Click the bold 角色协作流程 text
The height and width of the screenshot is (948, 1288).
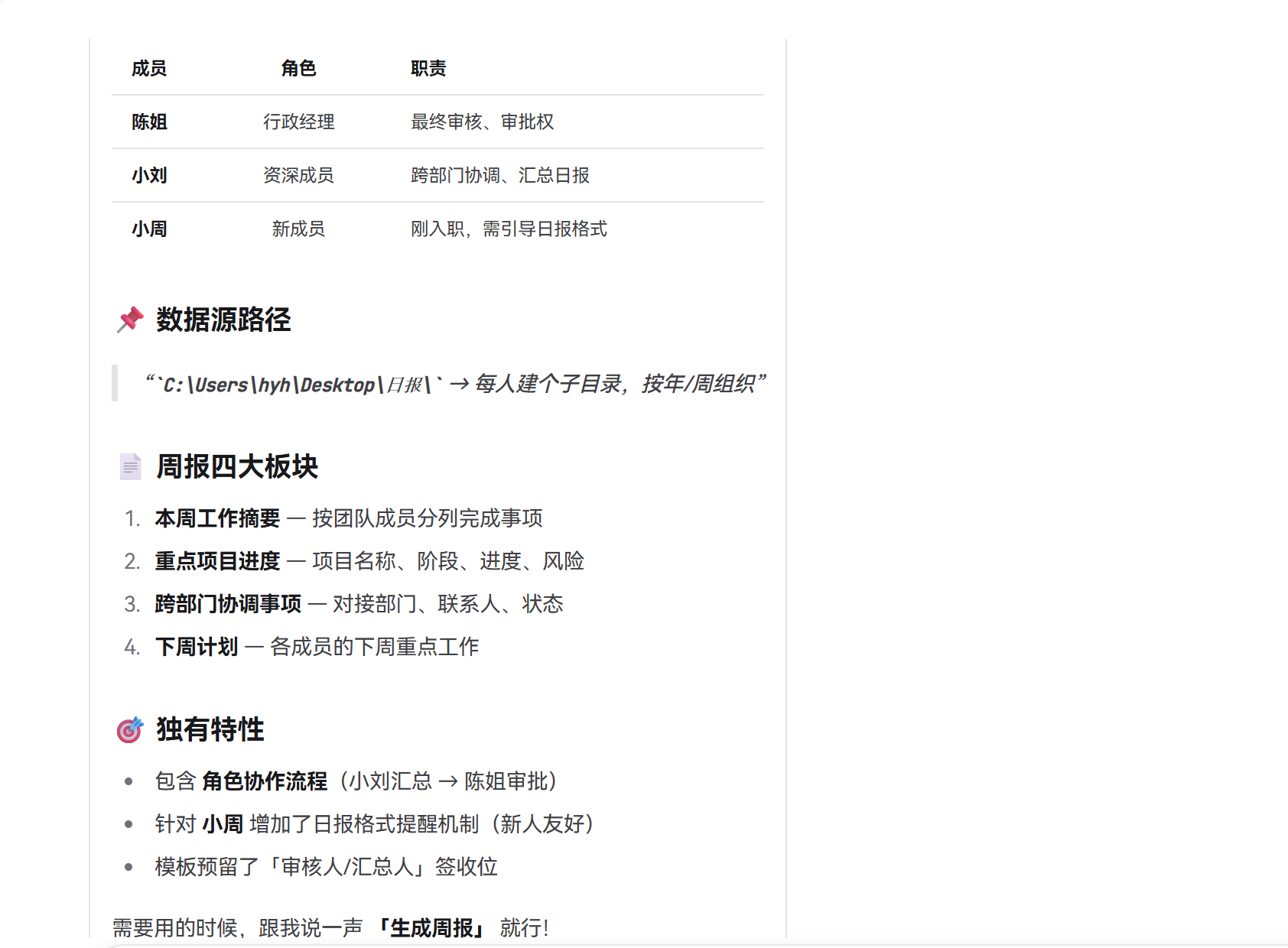point(265,781)
